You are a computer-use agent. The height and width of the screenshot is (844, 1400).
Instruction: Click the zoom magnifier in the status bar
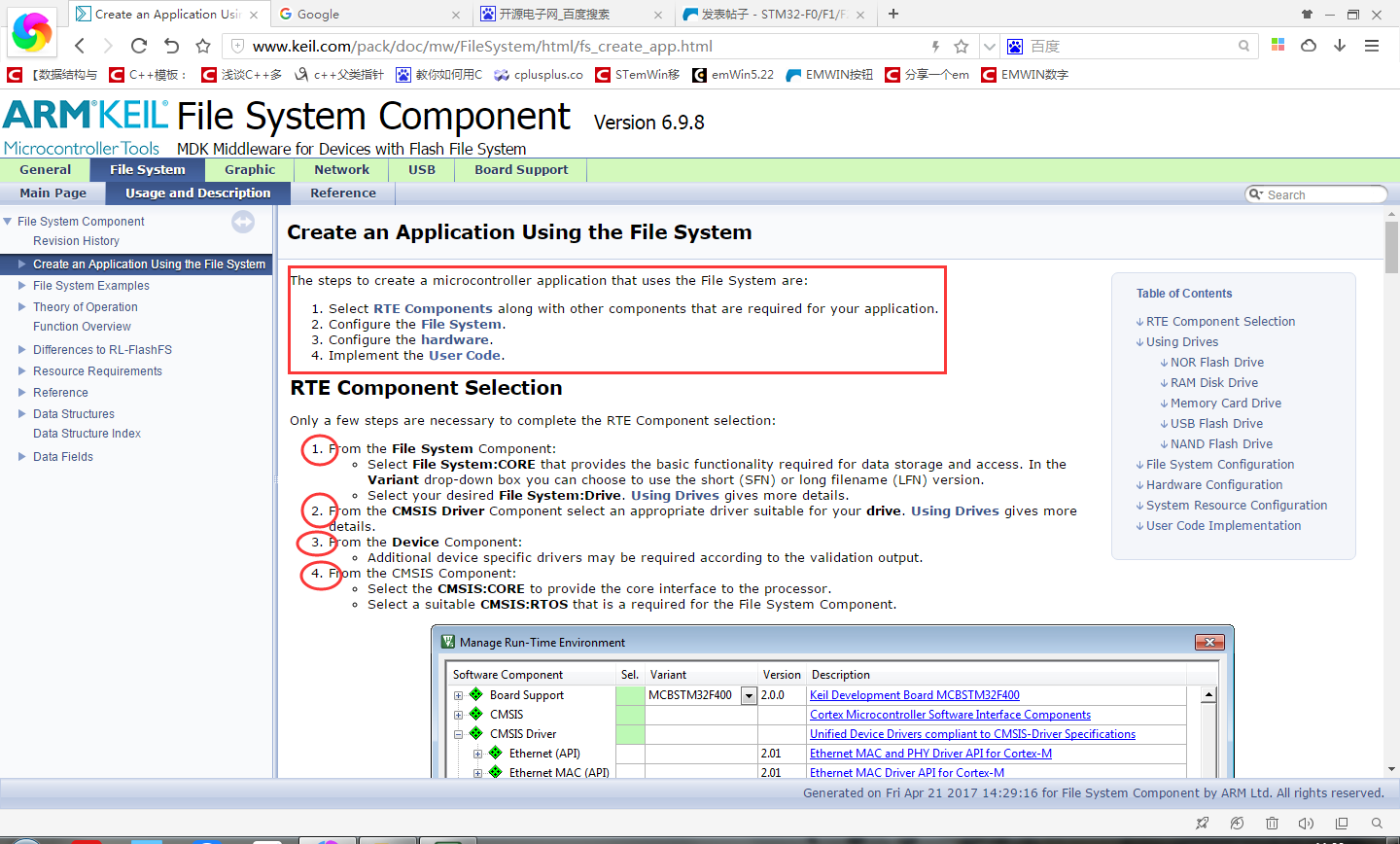click(1377, 823)
